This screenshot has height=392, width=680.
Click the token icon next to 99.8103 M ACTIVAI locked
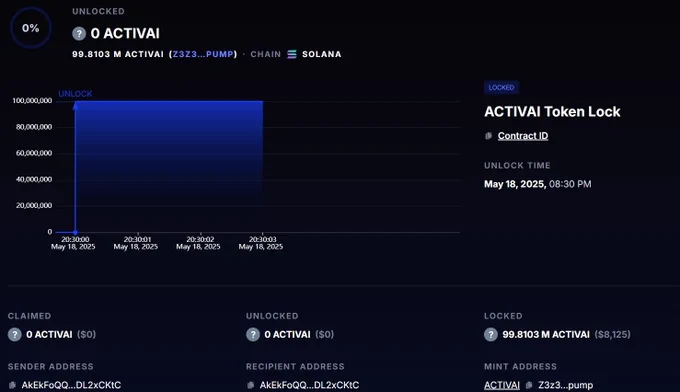tap(491, 334)
